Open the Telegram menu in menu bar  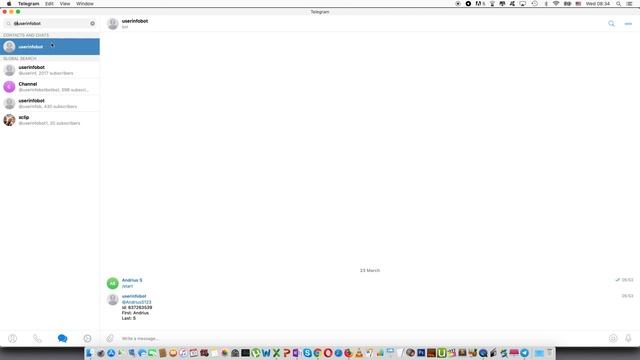coord(29,4)
